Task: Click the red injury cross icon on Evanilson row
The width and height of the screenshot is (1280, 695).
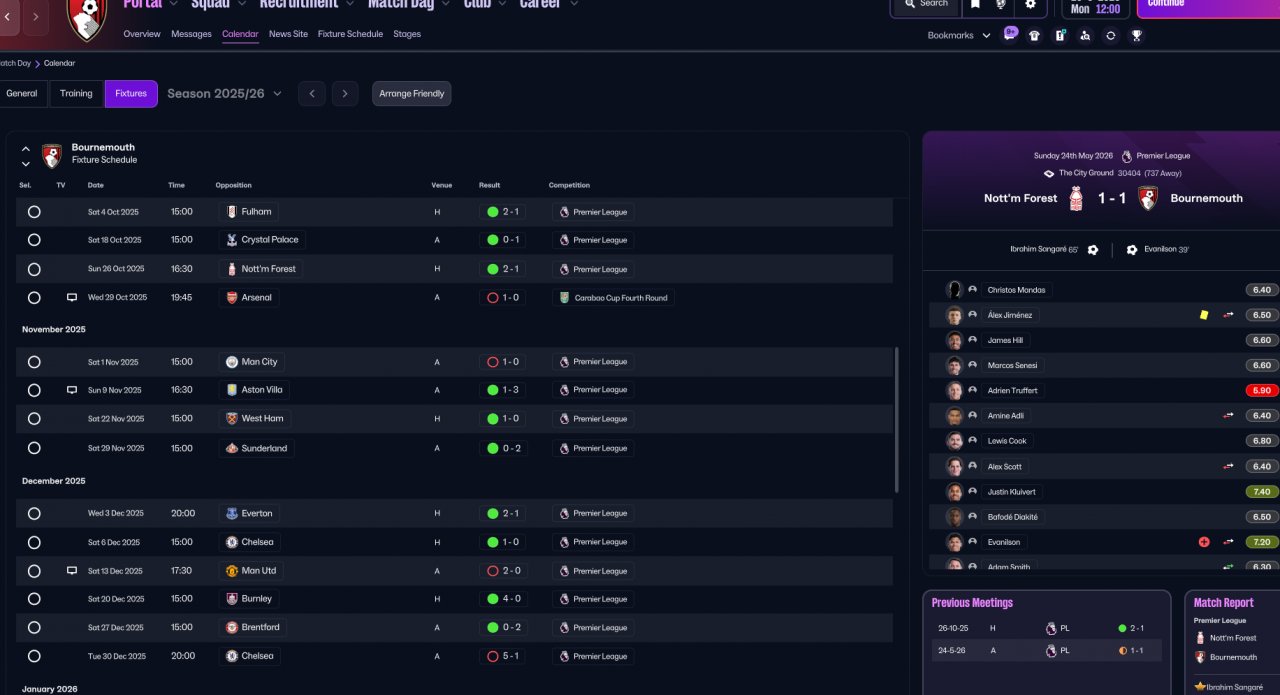Action: [1204, 542]
